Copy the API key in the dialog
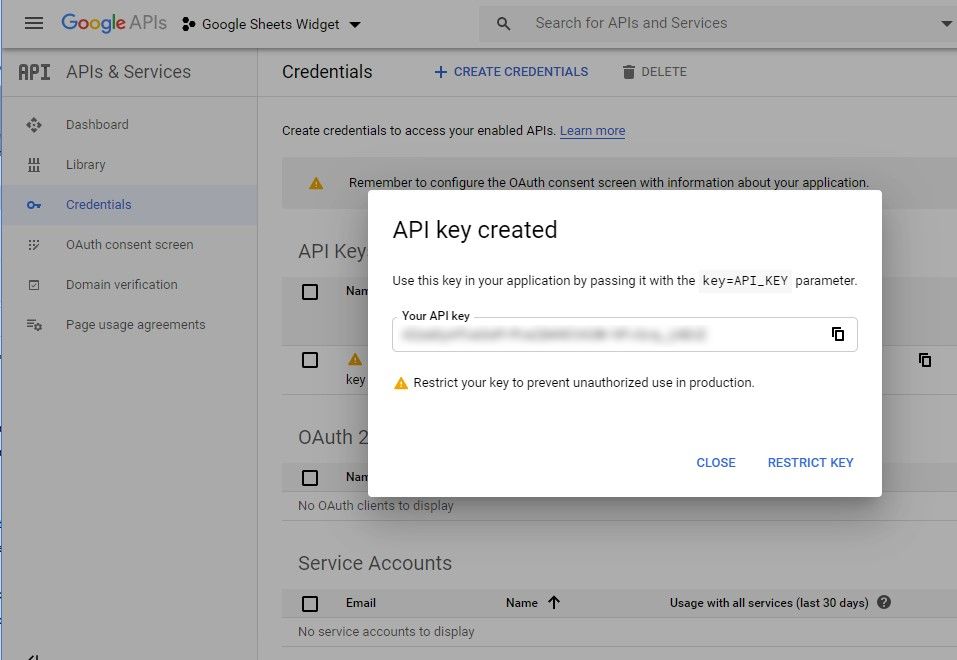The image size is (957, 660). tap(838, 334)
